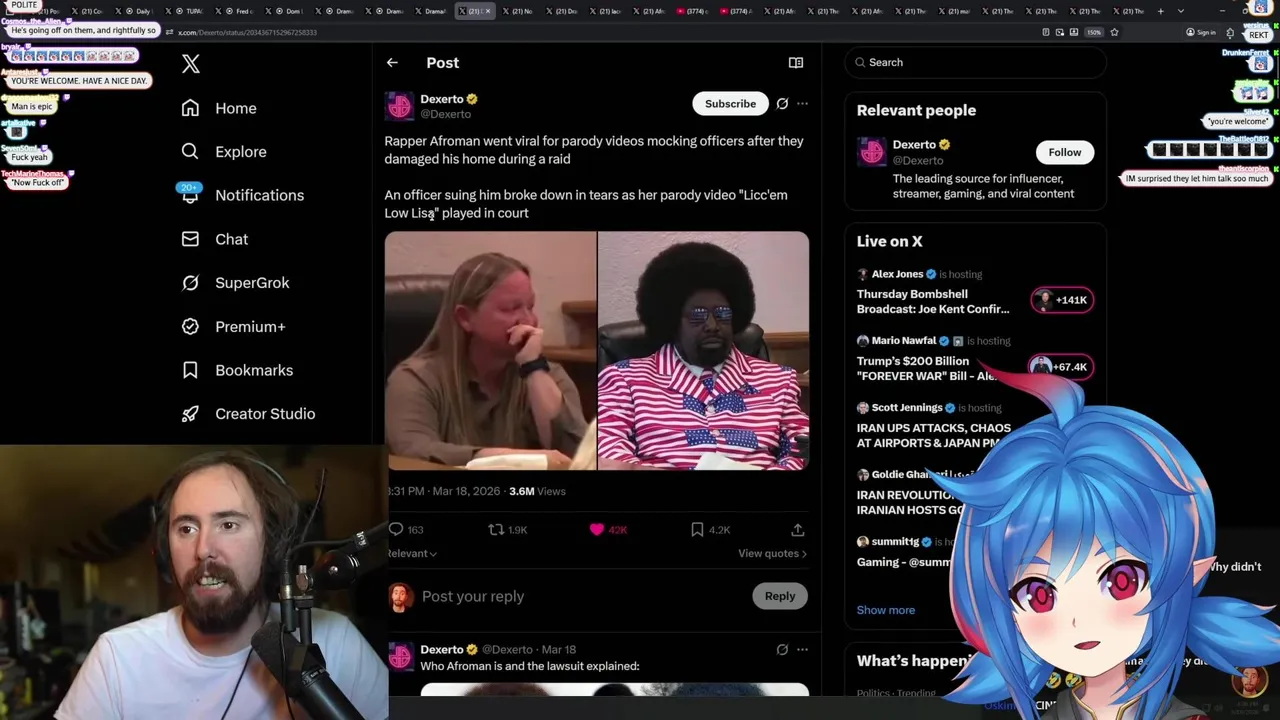This screenshot has height=720, width=1280.
Task: Click the Reply button
Action: (x=780, y=596)
